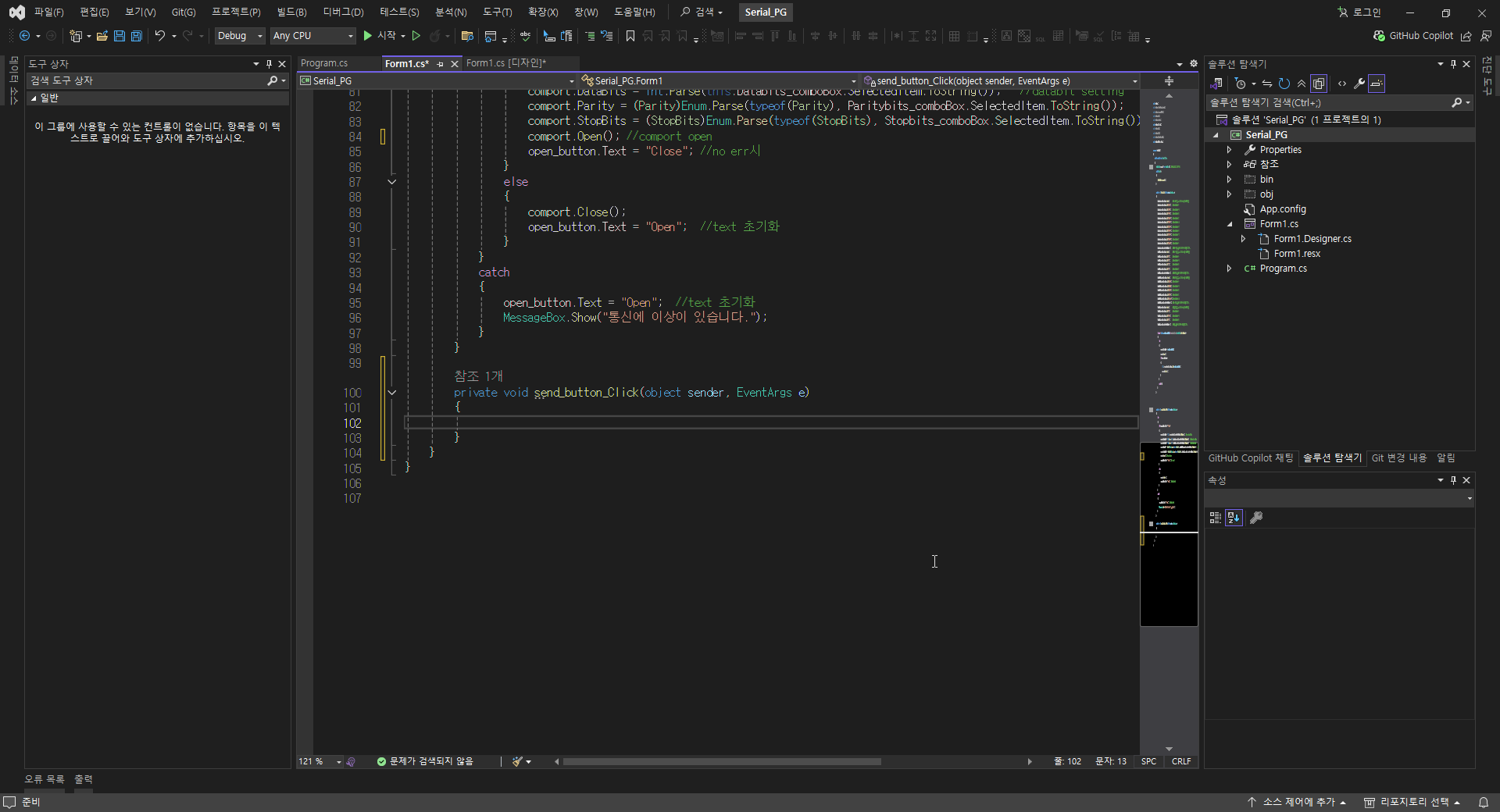Select App.config in Solution Explorer

[1283, 209]
